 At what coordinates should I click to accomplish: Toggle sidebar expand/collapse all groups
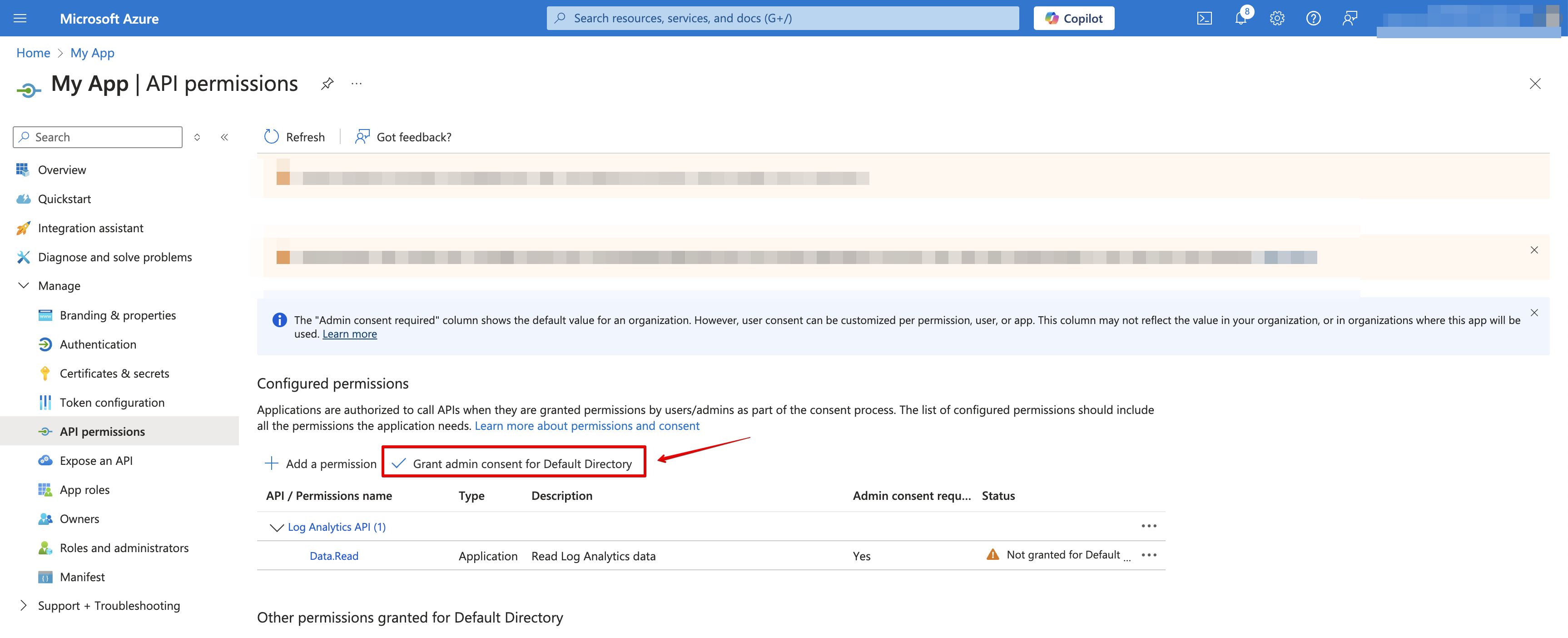point(197,137)
